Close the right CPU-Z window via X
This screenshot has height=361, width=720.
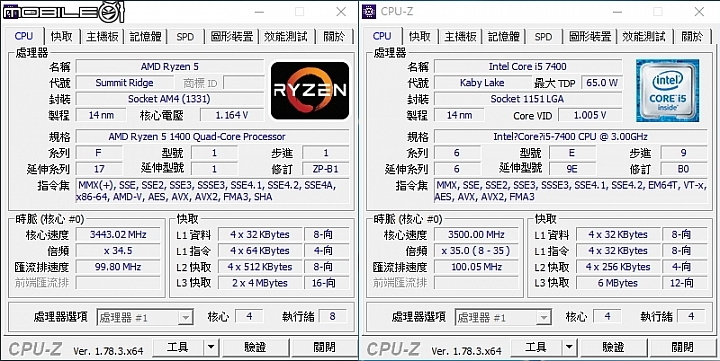coord(699,12)
